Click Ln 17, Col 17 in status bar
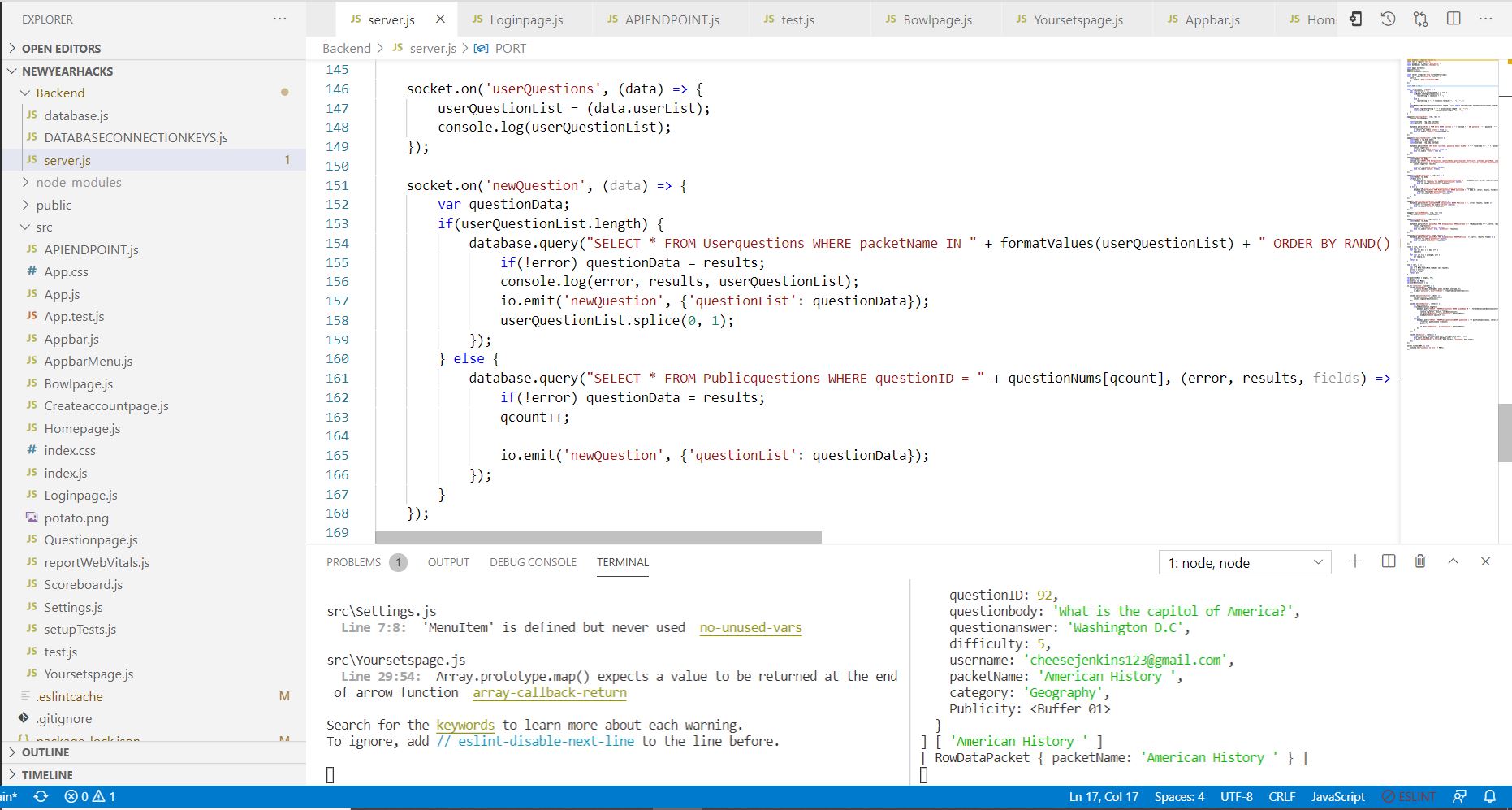Screen dimensions: 1512x810 [1104, 797]
